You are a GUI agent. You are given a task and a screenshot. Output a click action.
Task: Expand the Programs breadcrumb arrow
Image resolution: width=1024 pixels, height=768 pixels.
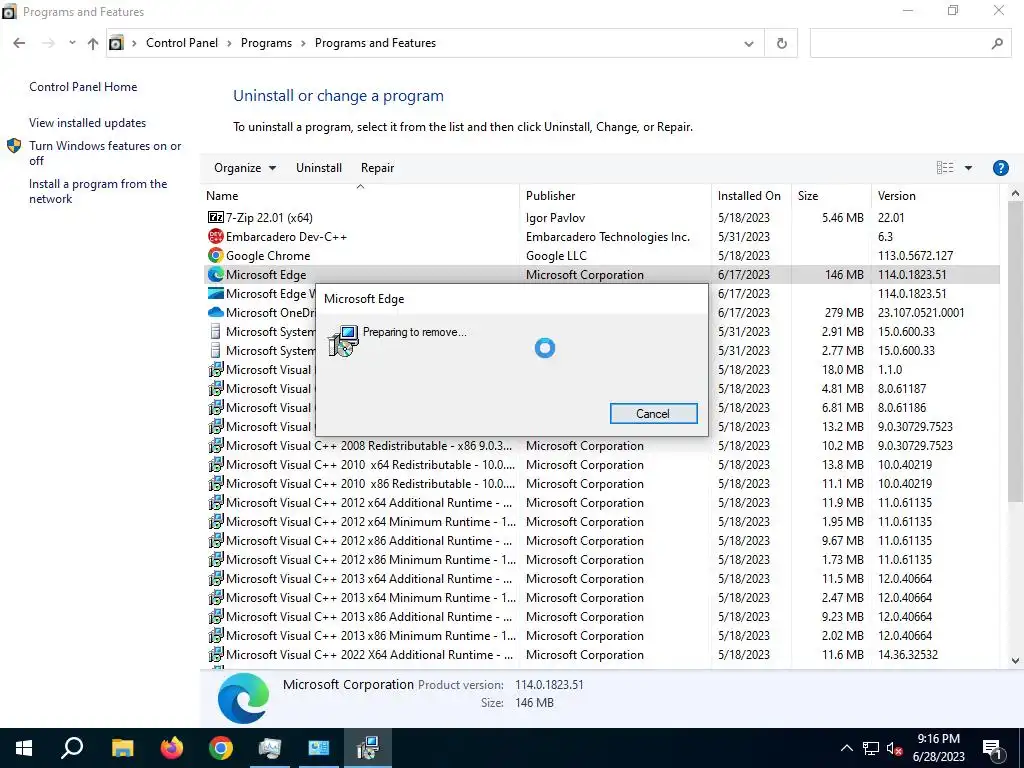click(x=304, y=43)
